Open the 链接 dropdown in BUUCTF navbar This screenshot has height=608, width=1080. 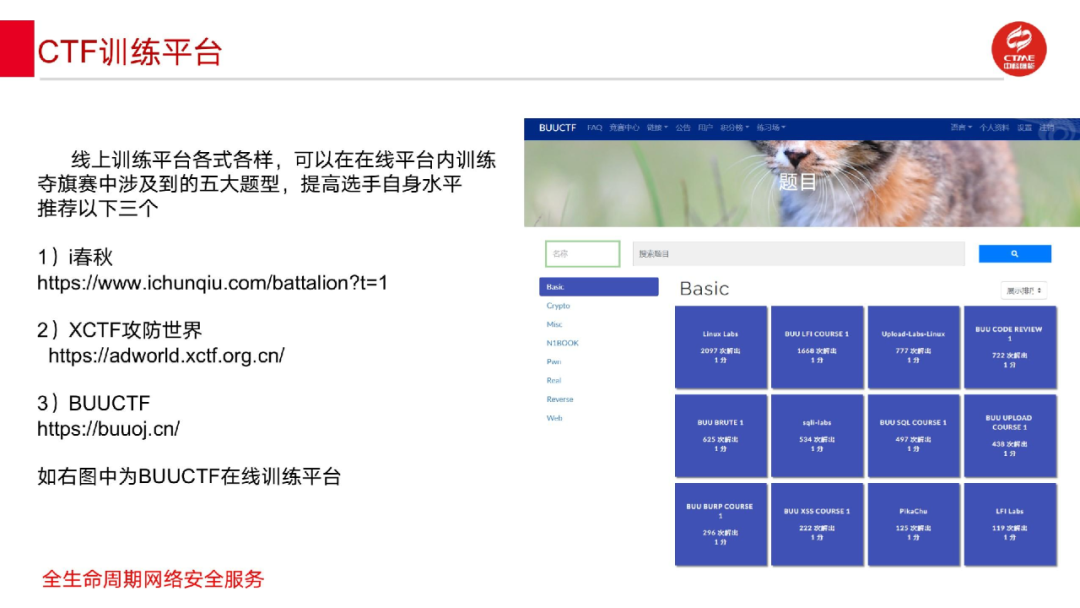[657, 127]
